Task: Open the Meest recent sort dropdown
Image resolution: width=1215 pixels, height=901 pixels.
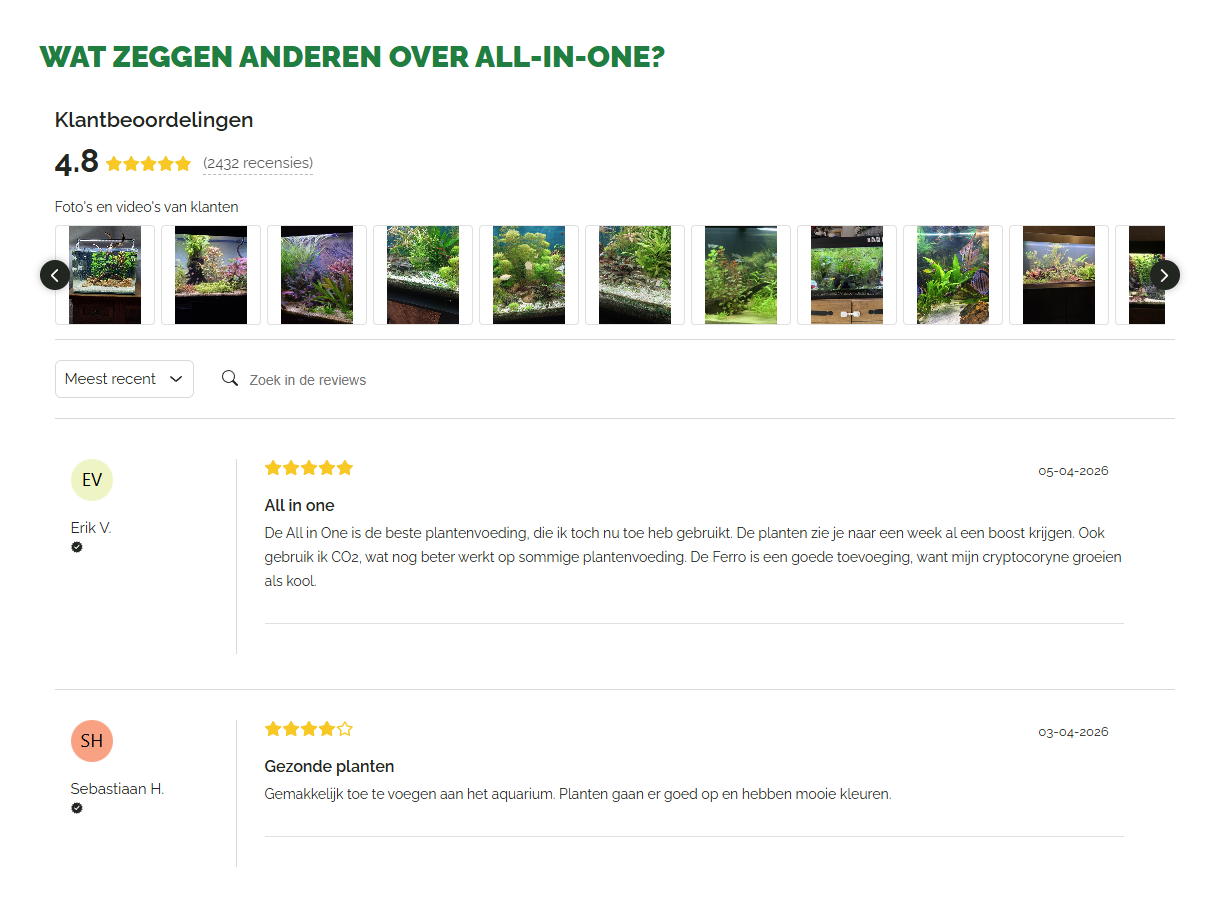Action: coord(124,379)
